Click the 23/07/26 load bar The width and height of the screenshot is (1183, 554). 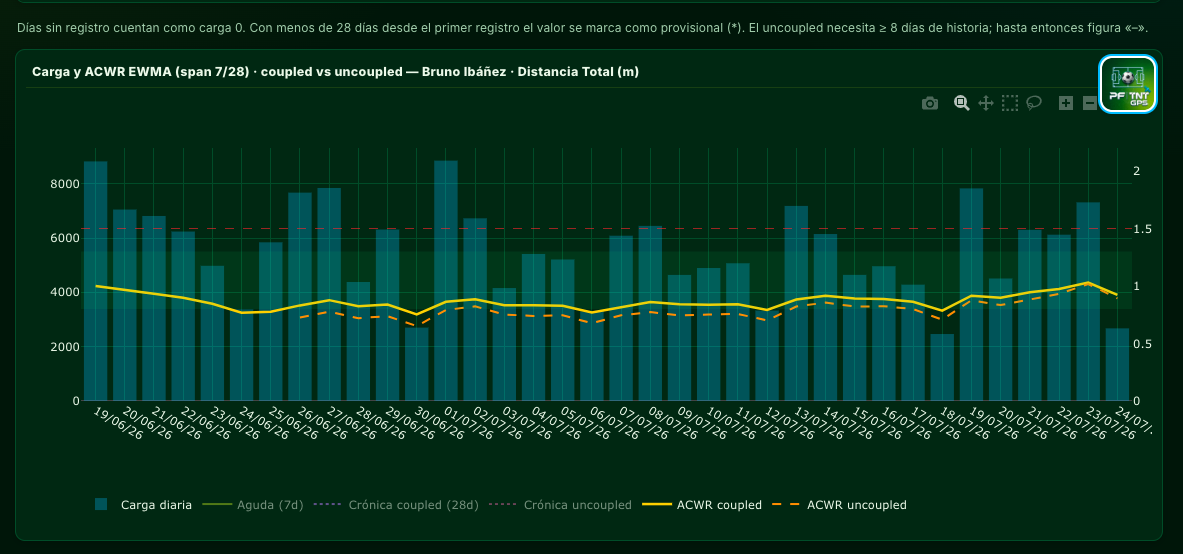(x=1088, y=302)
